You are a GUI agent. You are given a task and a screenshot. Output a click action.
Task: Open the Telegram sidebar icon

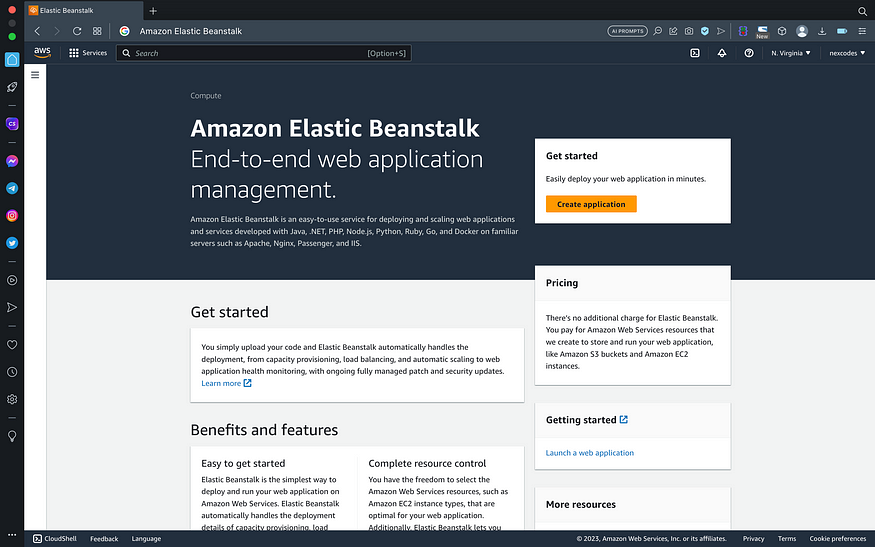coord(12,189)
